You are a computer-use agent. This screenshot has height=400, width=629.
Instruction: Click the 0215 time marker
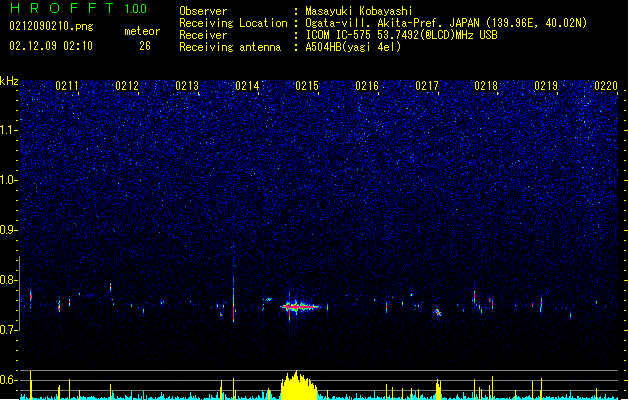(307, 86)
